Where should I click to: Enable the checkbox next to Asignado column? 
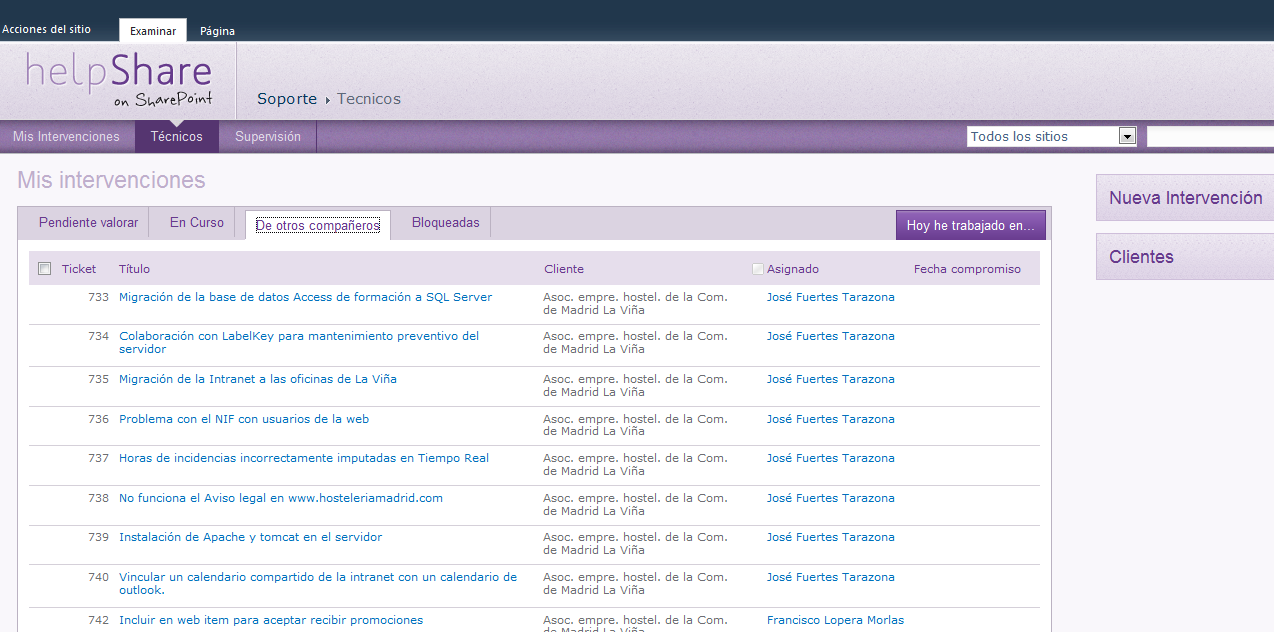click(757, 269)
